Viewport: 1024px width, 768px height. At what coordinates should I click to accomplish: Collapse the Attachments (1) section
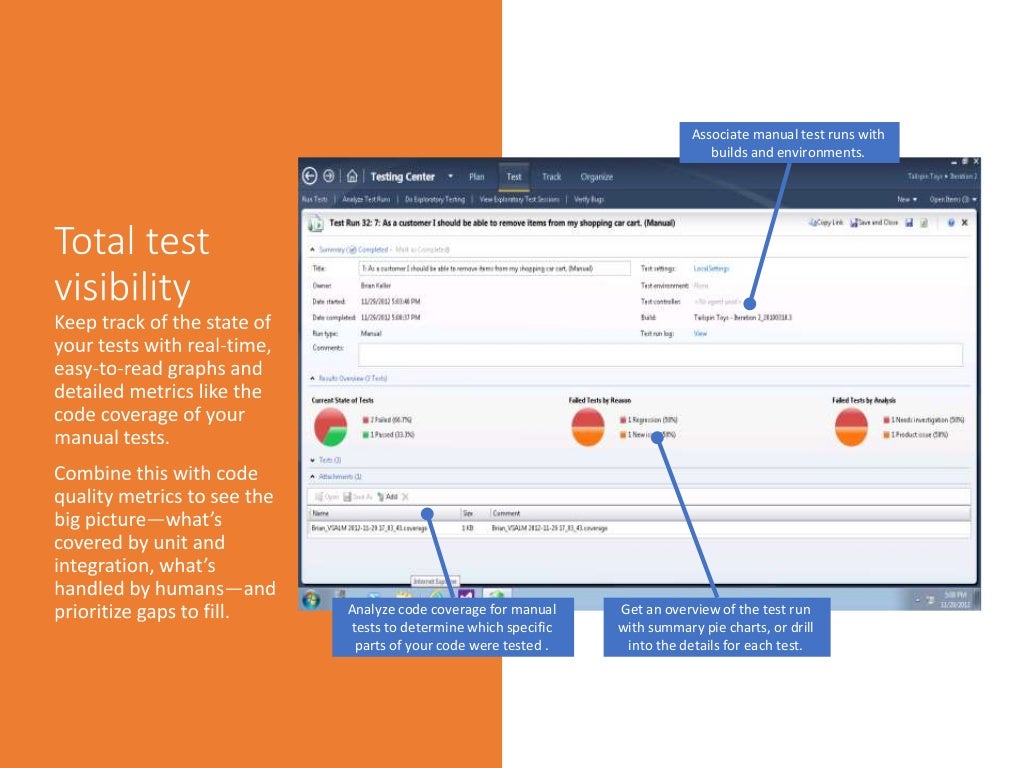click(x=312, y=477)
